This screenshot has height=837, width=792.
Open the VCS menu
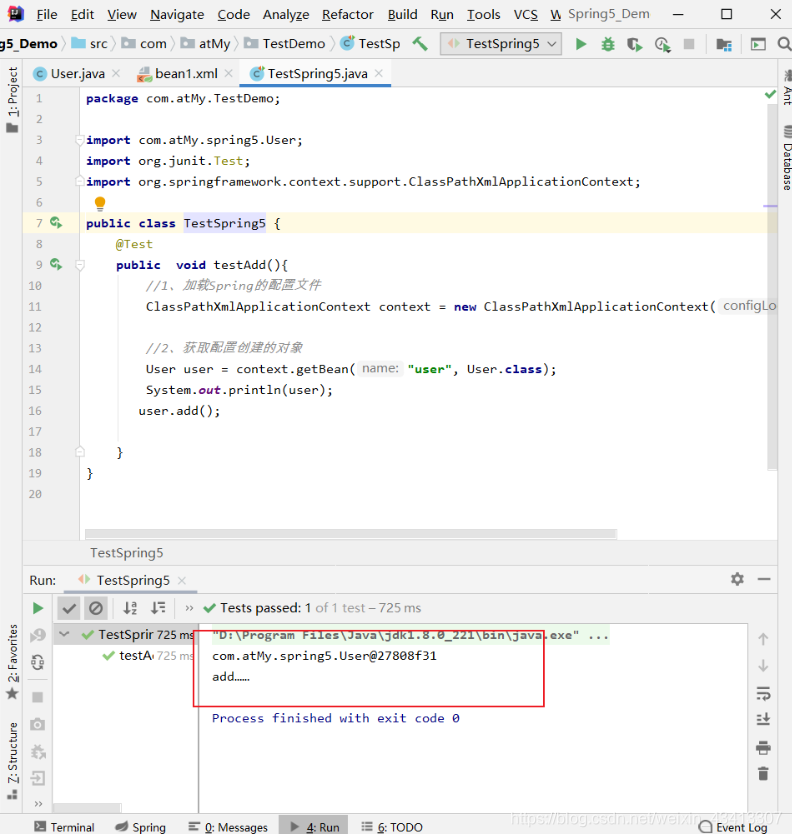click(x=526, y=14)
